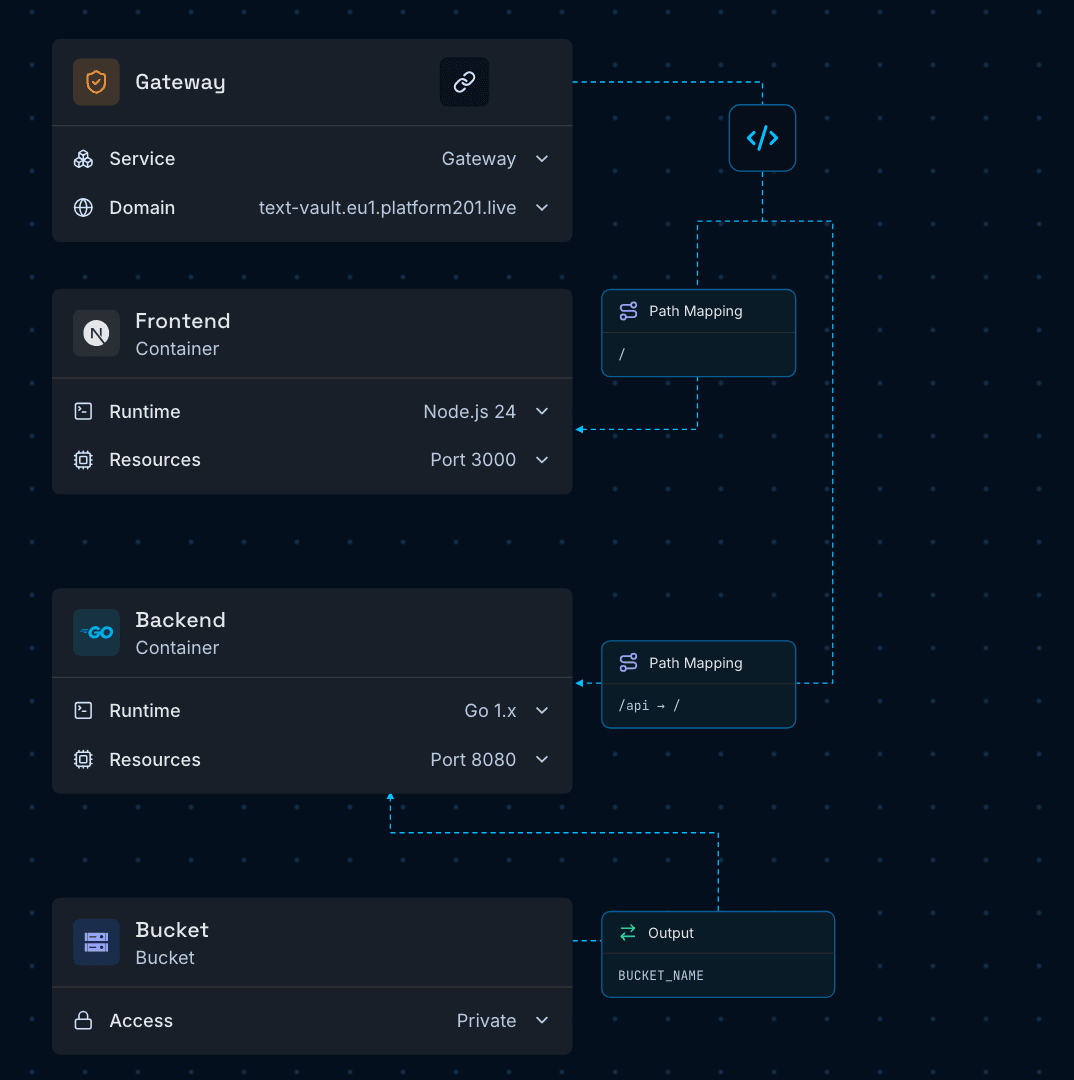Click the Backend Resources chip icon
The image size is (1074, 1080).
point(83,759)
